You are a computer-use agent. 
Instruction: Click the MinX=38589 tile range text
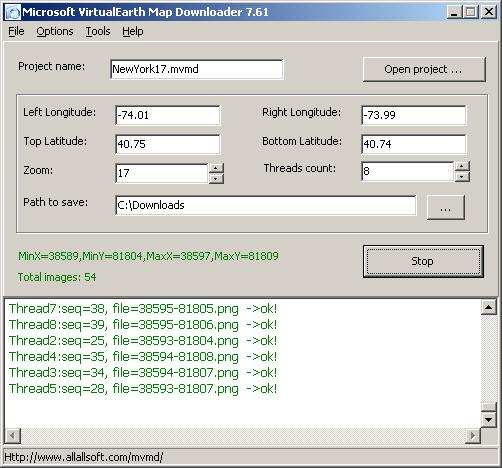[x=148, y=256]
